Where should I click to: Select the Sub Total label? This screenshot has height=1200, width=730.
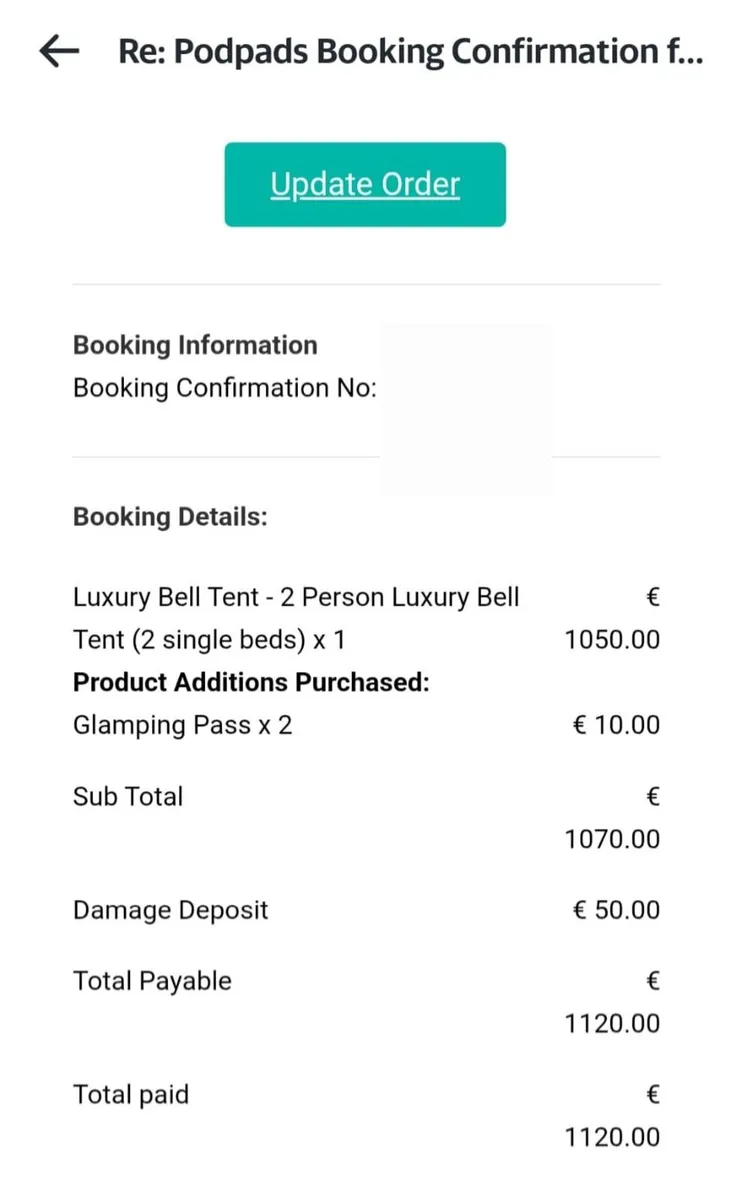point(128,797)
